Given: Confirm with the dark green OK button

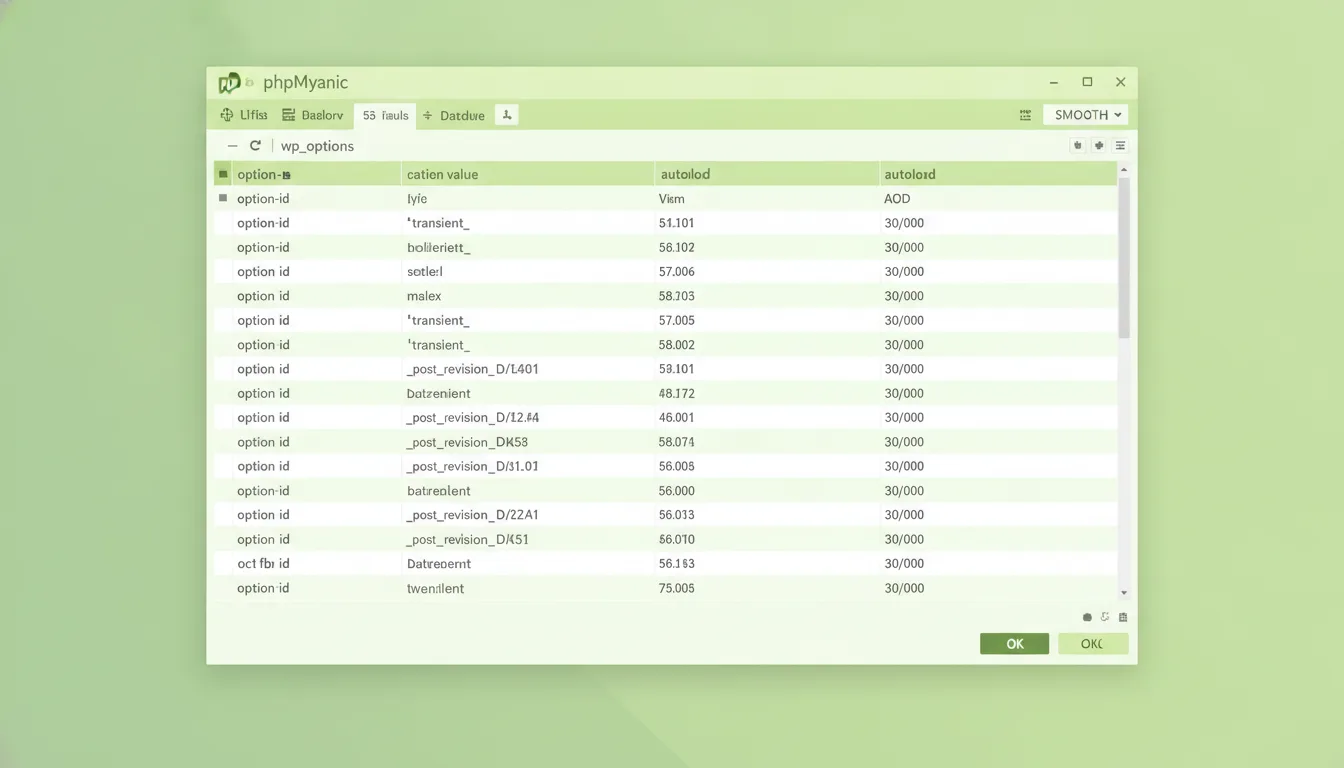Looking at the screenshot, I should [x=1014, y=644].
